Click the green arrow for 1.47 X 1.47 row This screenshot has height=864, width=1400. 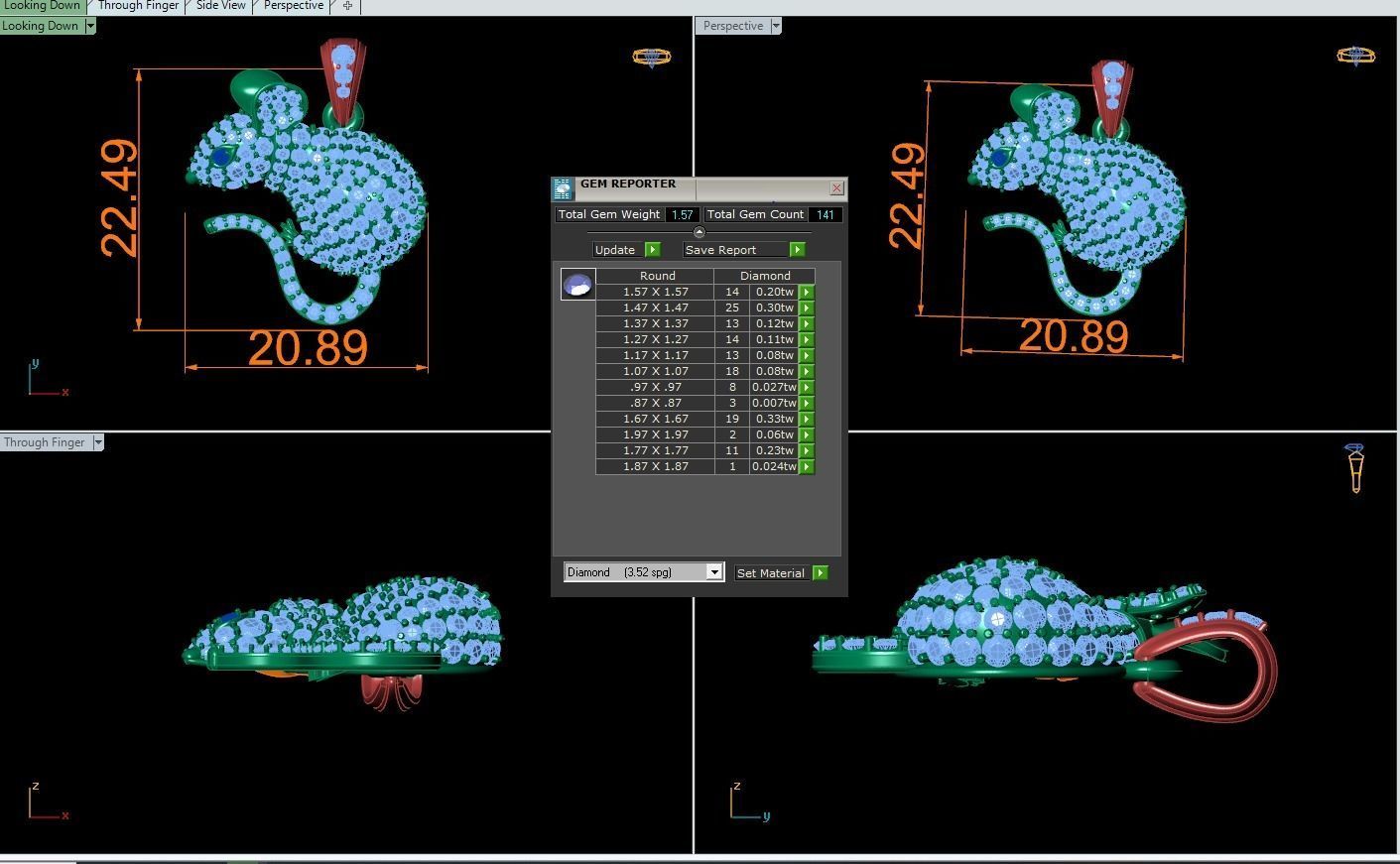pyautogui.click(x=807, y=308)
